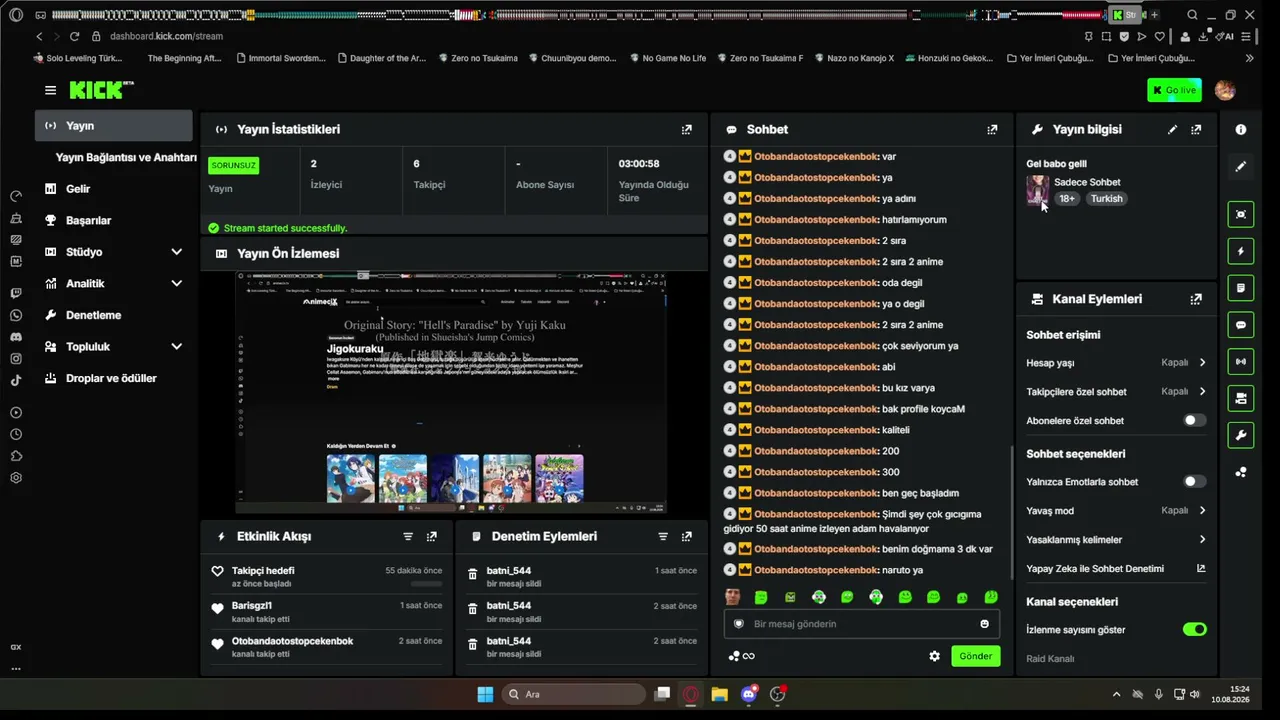The width and height of the screenshot is (1280, 720).
Task: Open the No Game No Life bookmark
Action: pos(666,58)
